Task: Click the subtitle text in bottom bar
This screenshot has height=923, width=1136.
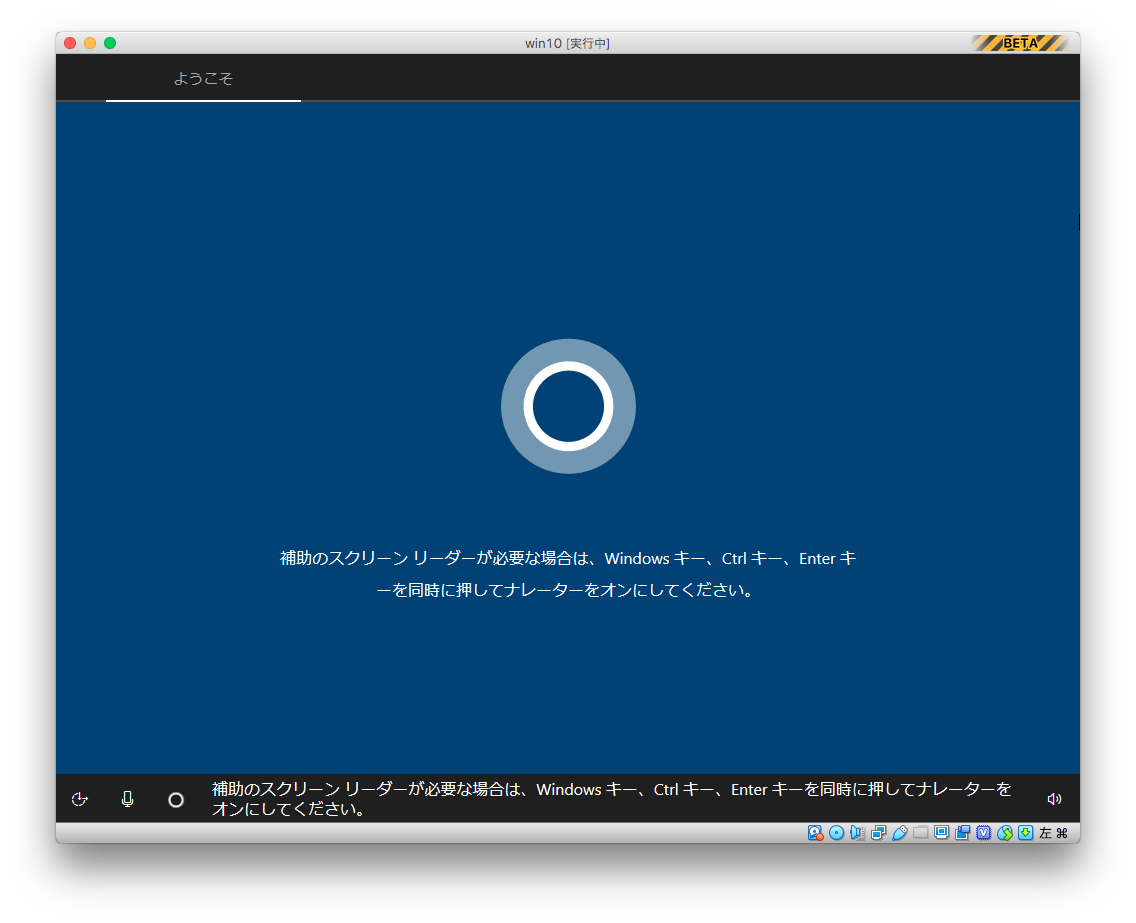Action: pos(611,798)
